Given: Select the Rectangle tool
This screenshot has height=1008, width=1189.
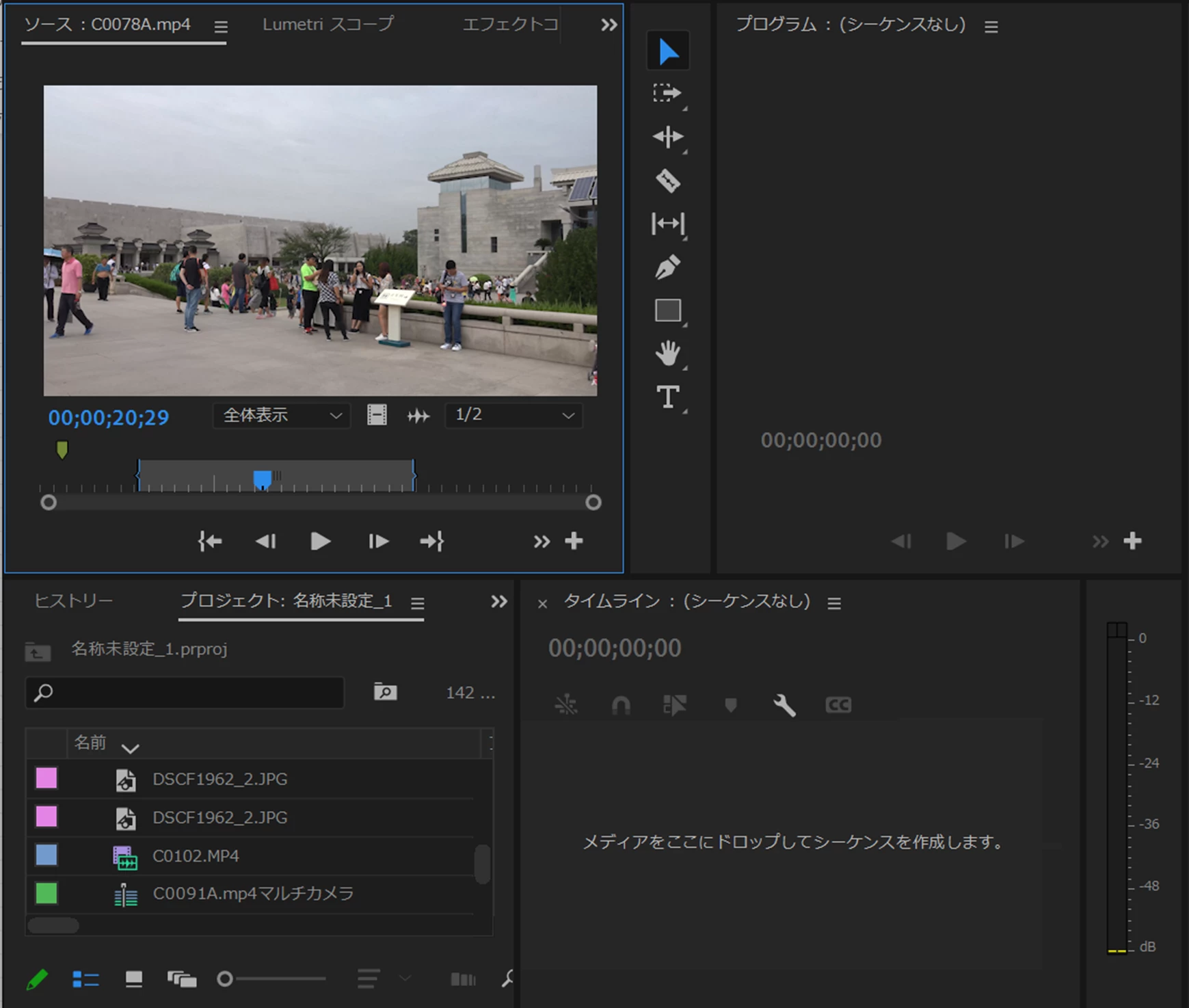Looking at the screenshot, I should (x=668, y=310).
